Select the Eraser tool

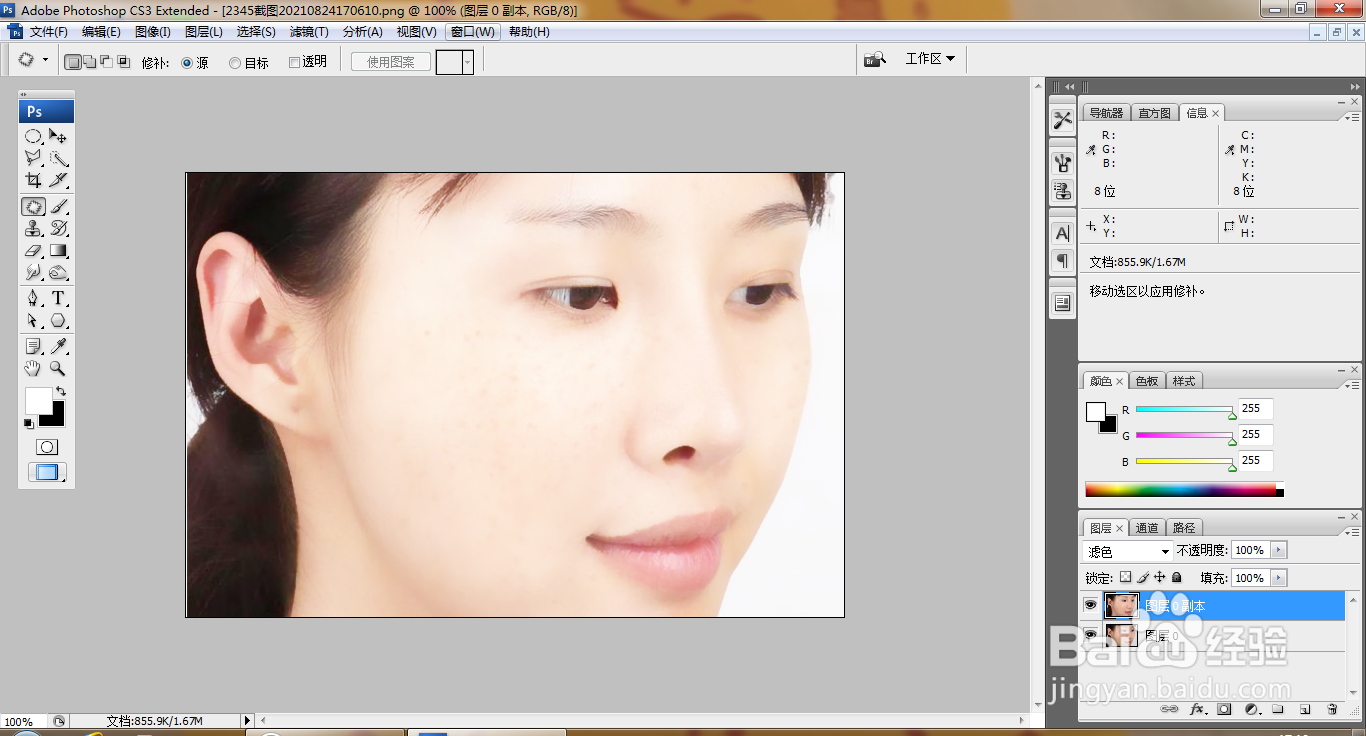click(33, 251)
